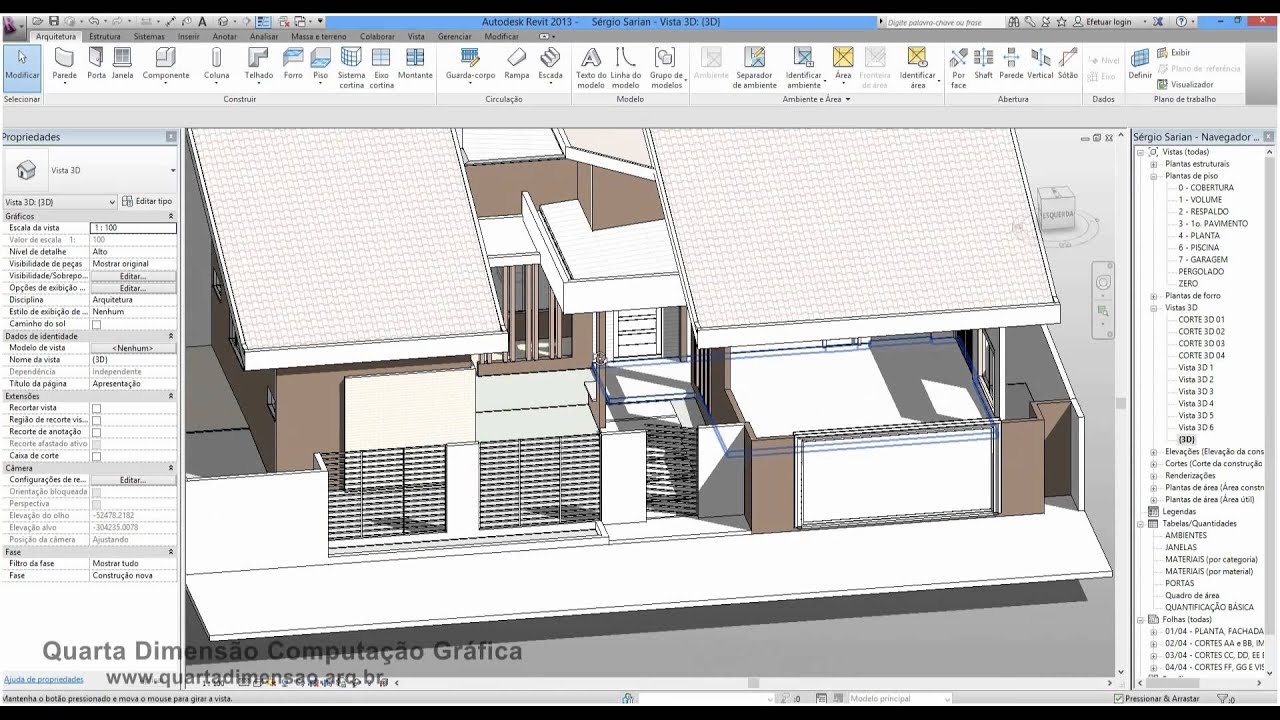
Task: Open the Gerenciar ribbon tab
Action: tap(454, 36)
